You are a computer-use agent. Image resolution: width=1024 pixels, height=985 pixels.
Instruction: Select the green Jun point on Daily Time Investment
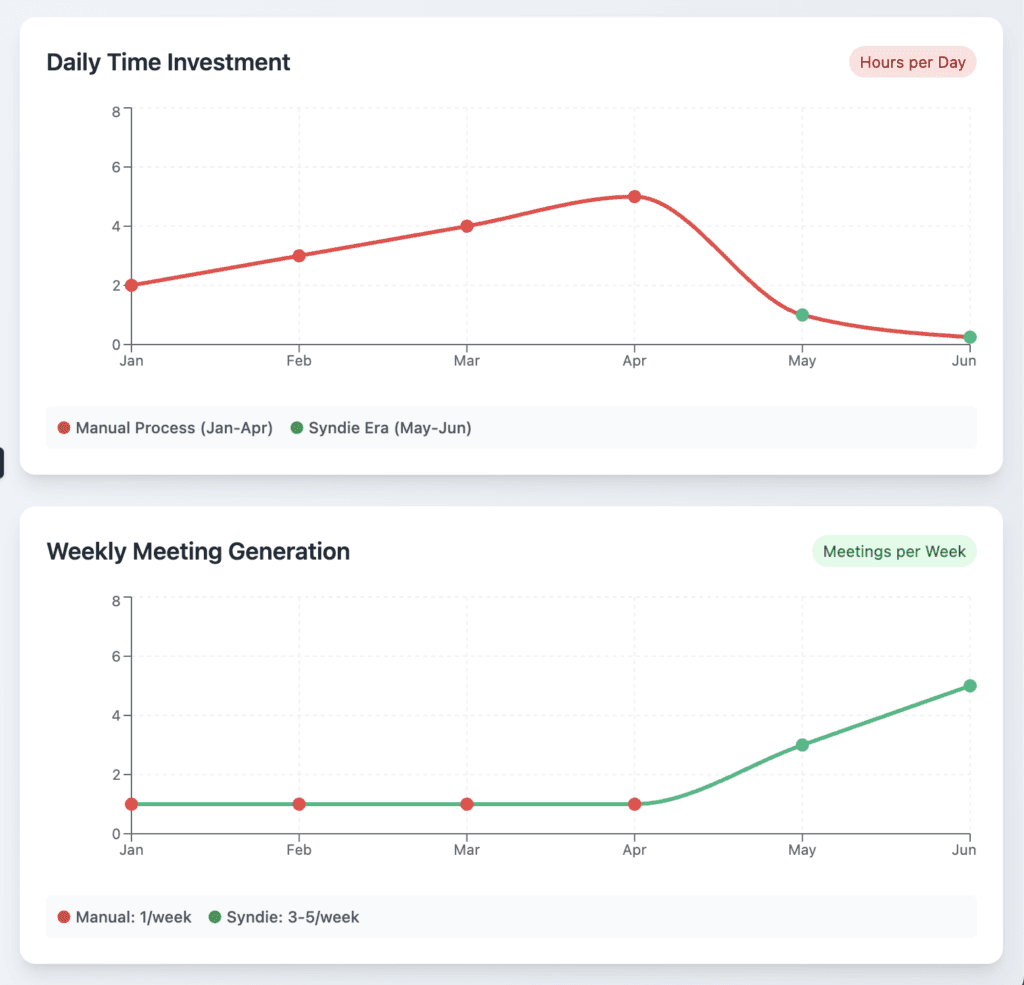(x=970, y=337)
